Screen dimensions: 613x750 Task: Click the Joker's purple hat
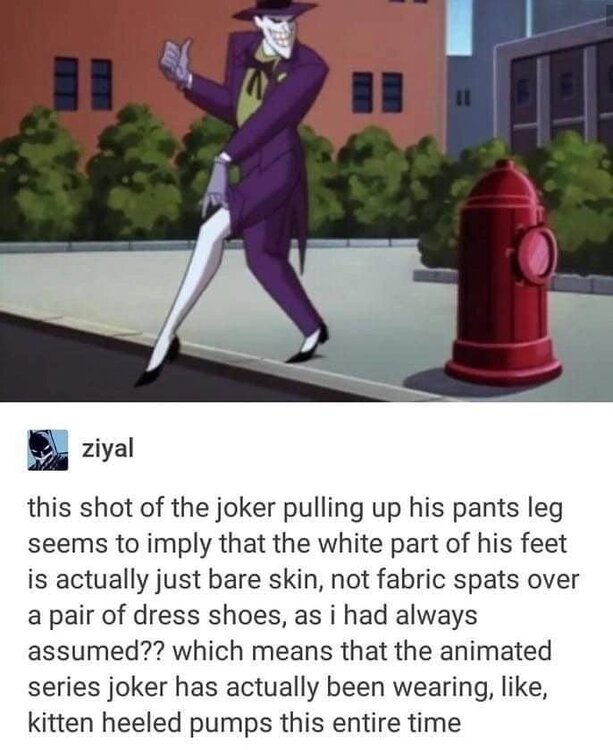(277, 10)
